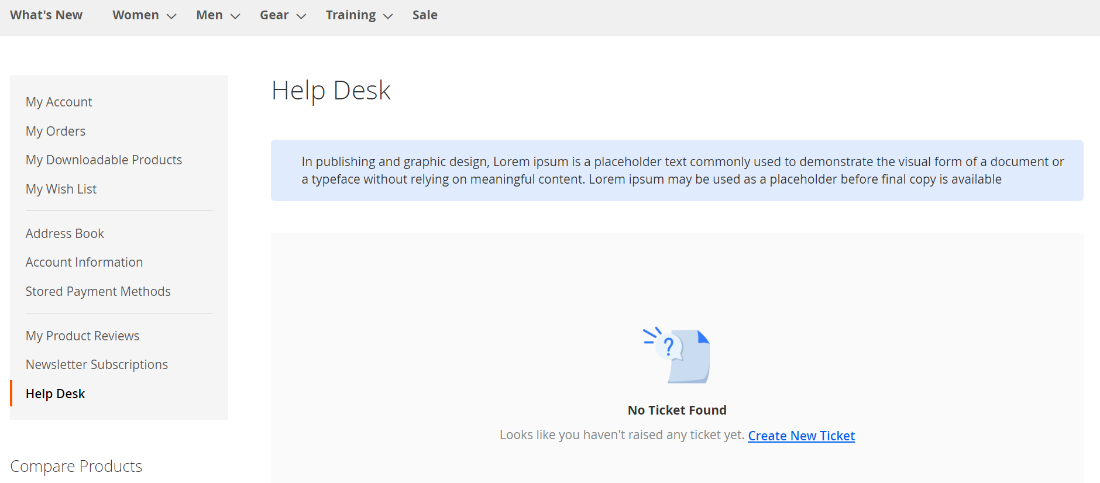Image resolution: width=1100 pixels, height=483 pixels.
Task: Expand the Training menu chevron
Action: click(x=388, y=16)
